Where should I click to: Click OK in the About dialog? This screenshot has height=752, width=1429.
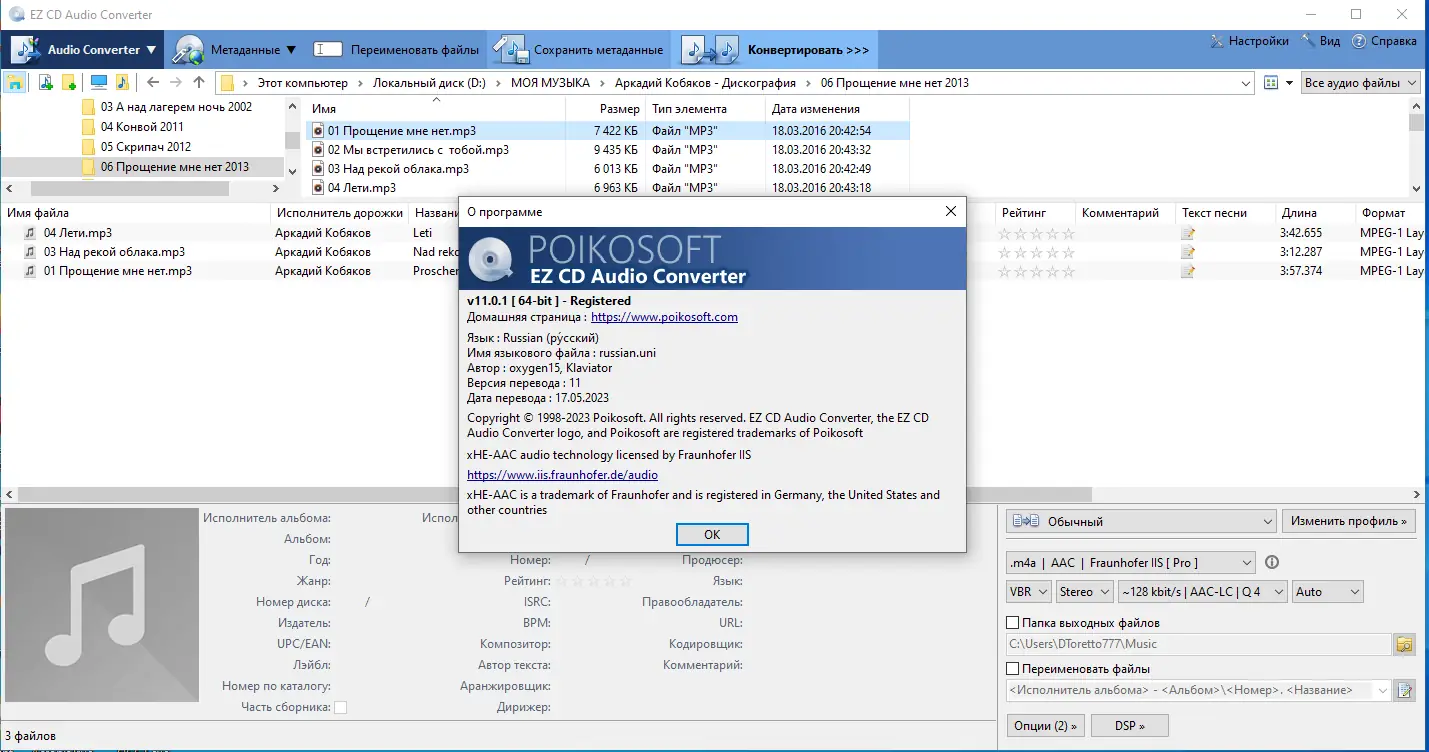tap(711, 534)
